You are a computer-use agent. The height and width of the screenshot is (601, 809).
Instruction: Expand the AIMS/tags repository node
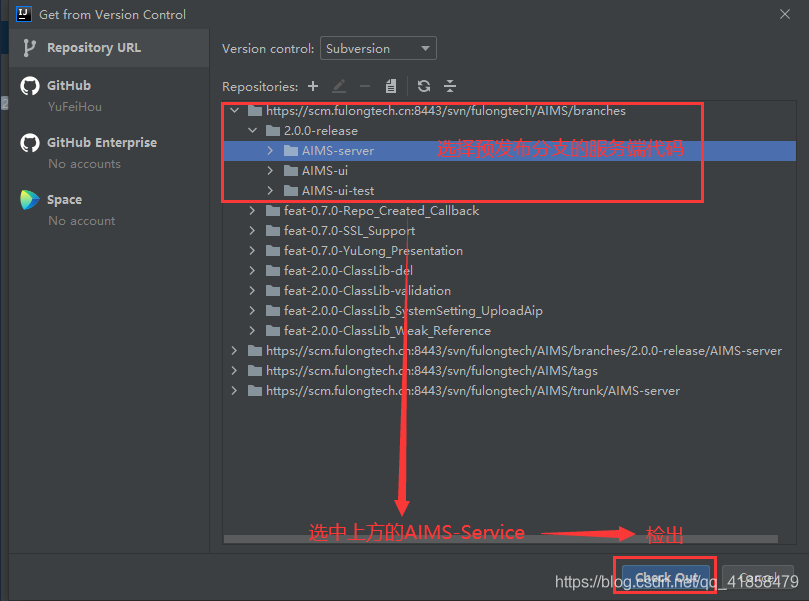pos(235,370)
